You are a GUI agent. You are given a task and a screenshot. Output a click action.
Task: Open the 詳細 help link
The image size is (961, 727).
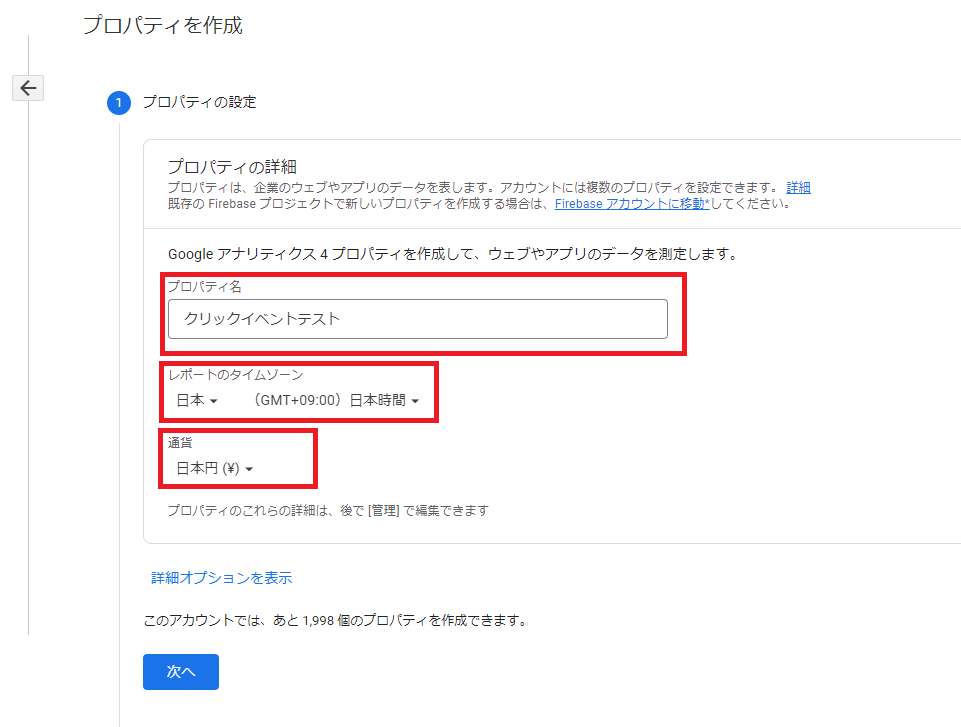(798, 188)
